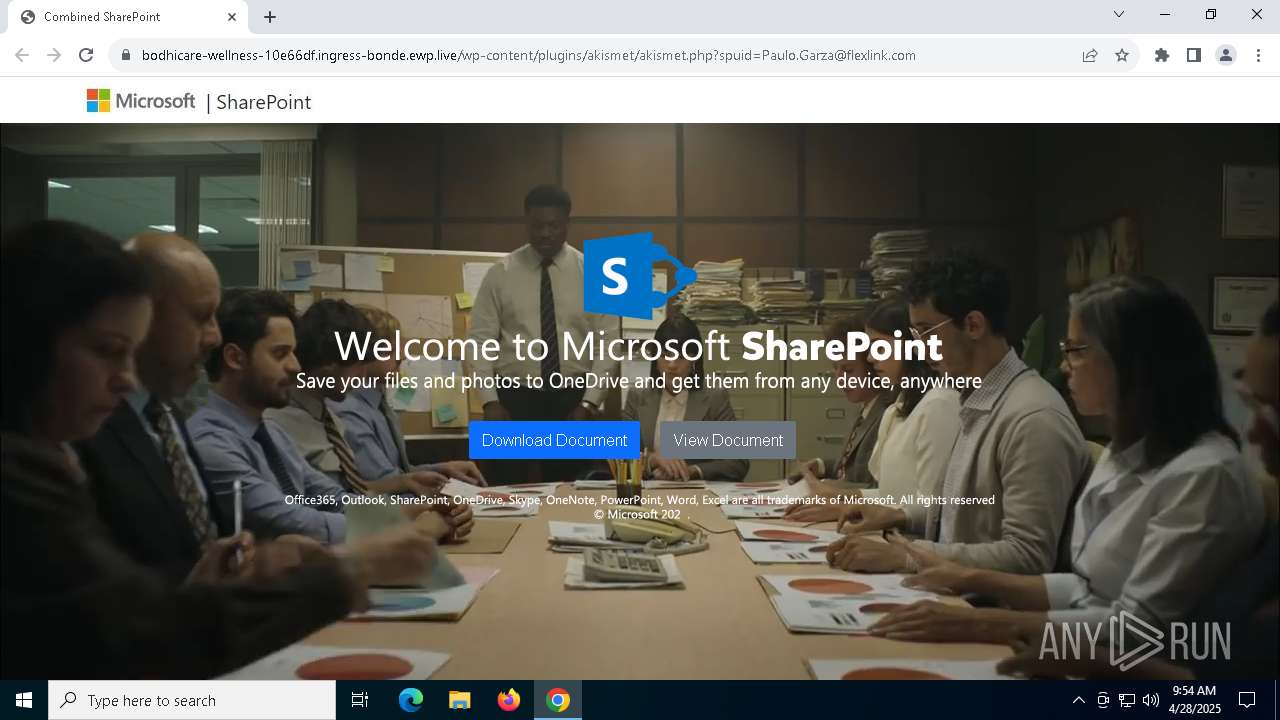Open the Windows Start menu
This screenshot has width=1280, height=720.
tap(24, 700)
